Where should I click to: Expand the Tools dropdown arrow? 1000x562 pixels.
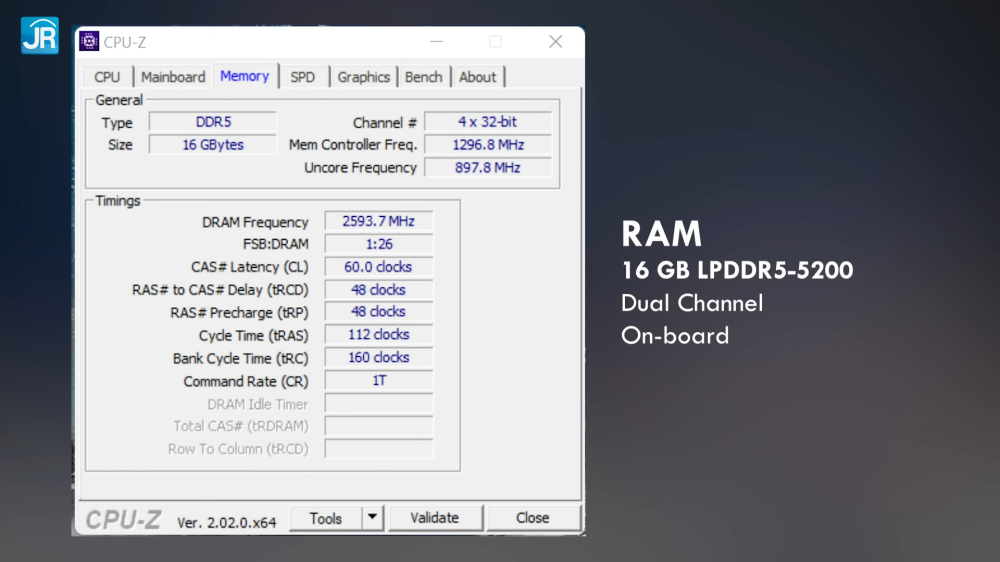tap(372, 518)
